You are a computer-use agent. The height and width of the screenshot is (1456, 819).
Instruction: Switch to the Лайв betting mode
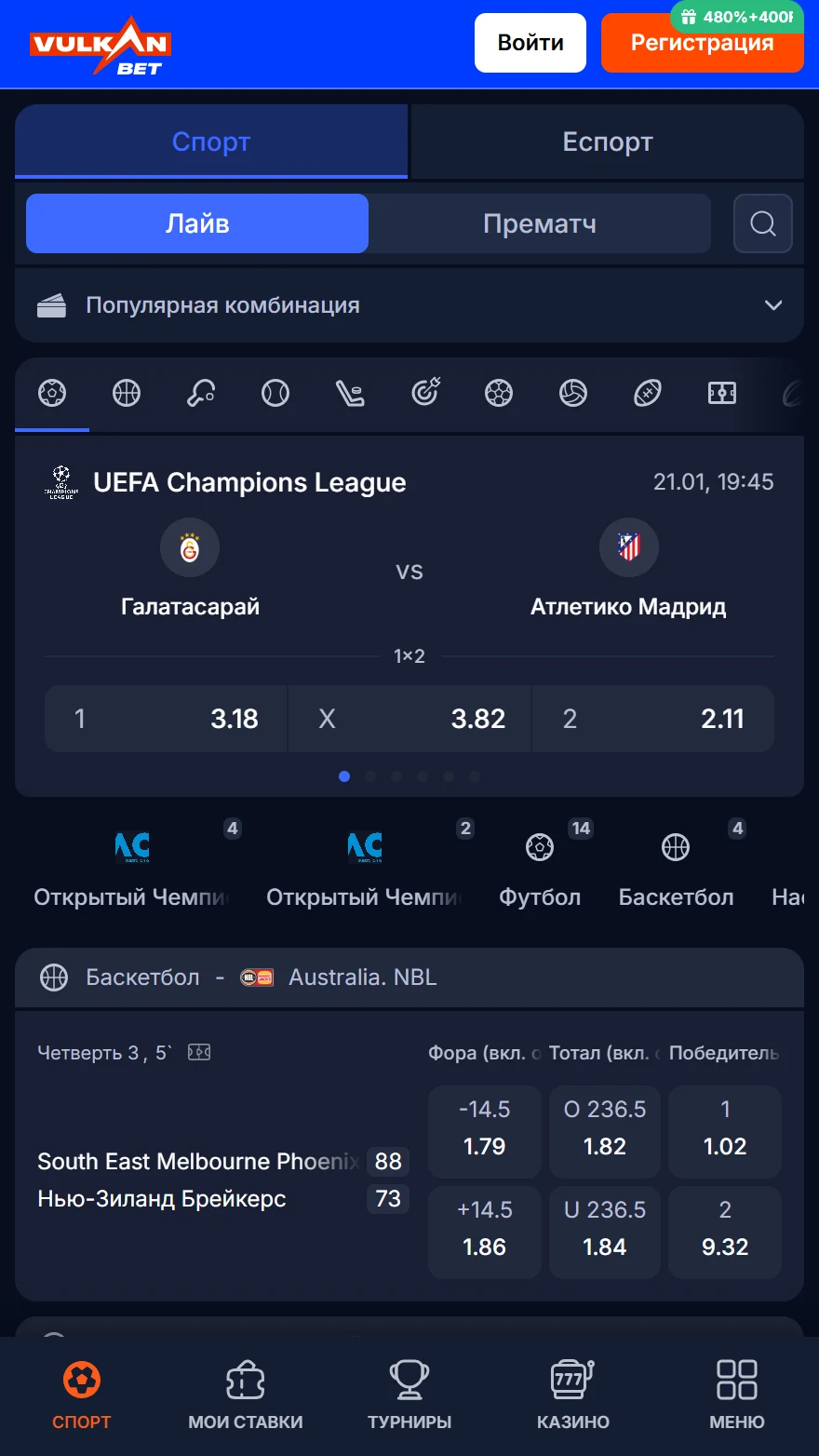pyautogui.click(x=197, y=223)
